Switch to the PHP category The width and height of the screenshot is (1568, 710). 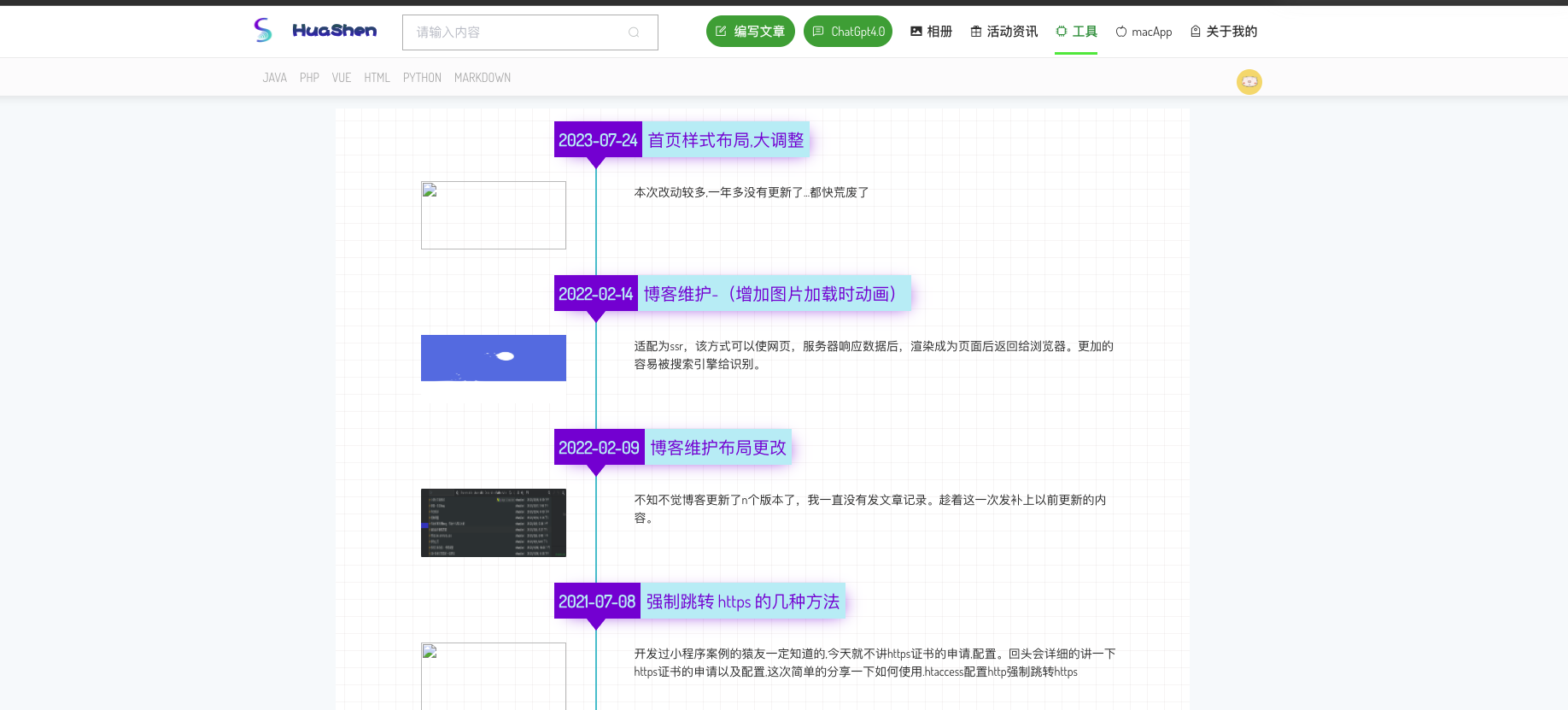tap(309, 78)
